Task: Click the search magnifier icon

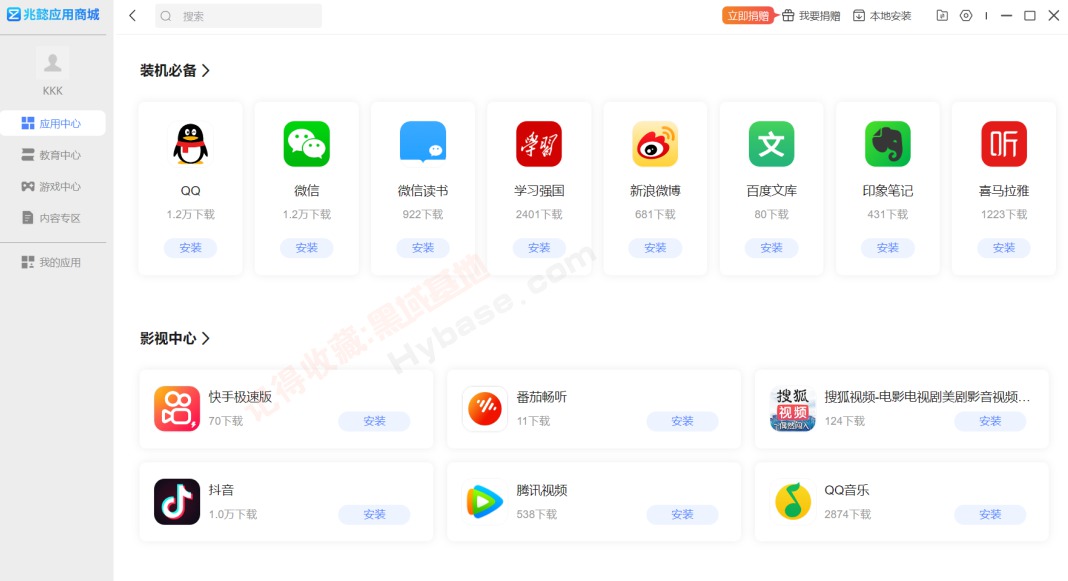Action: [x=166, y=16]
